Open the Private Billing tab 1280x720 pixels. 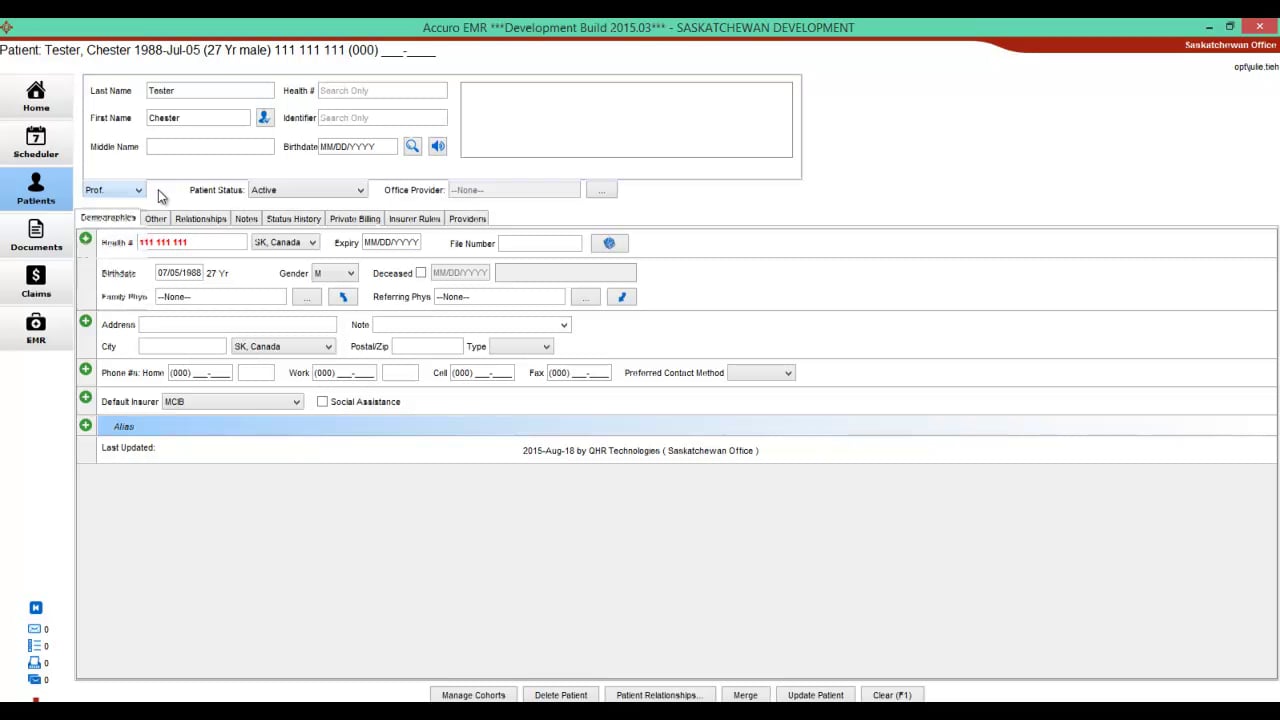[x=355, y=219]
